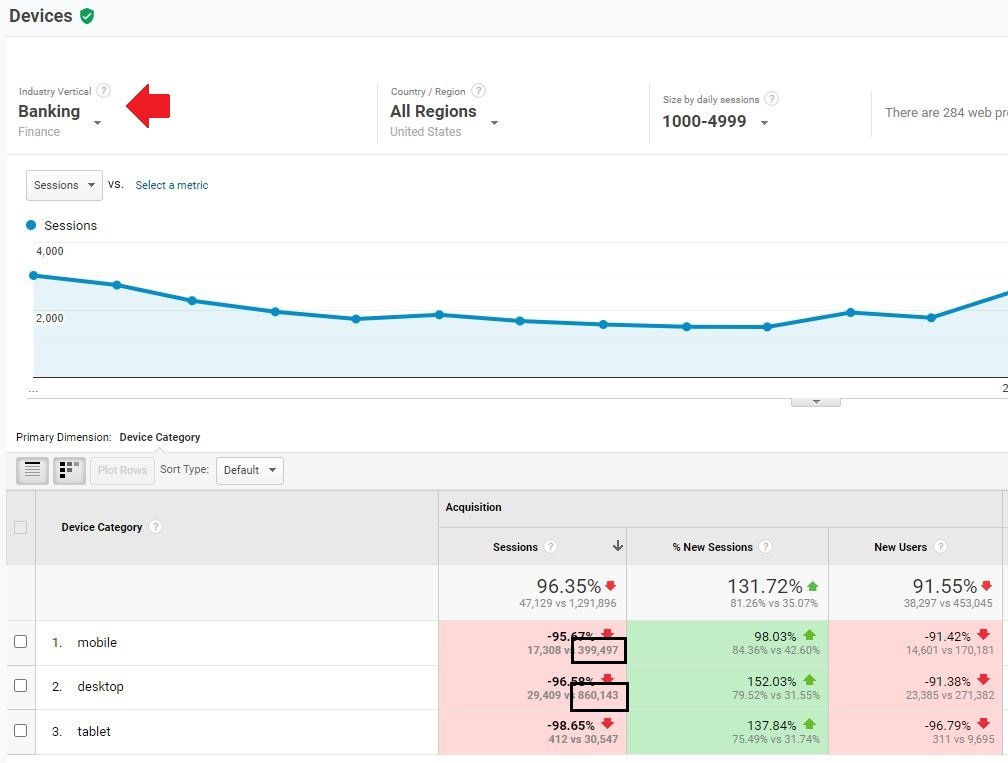
Task: Check the desktop row checkbox
Action: coord(21,685)
